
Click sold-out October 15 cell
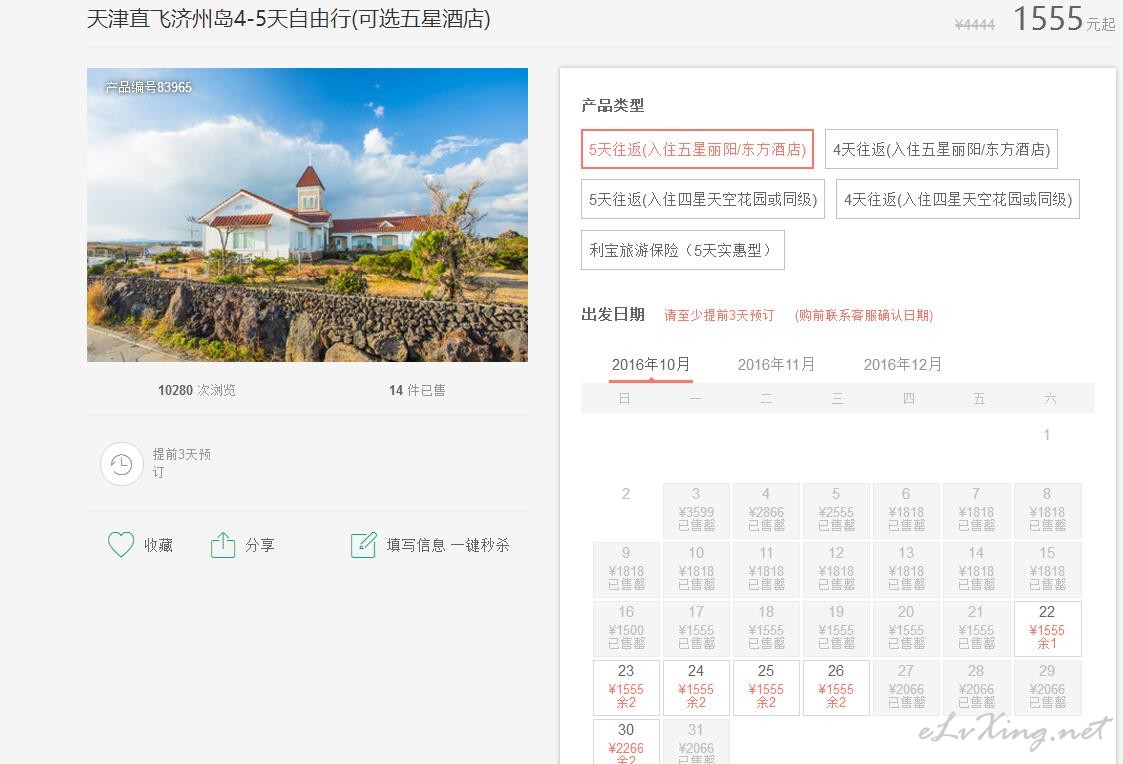click(x=1047, y=569)
